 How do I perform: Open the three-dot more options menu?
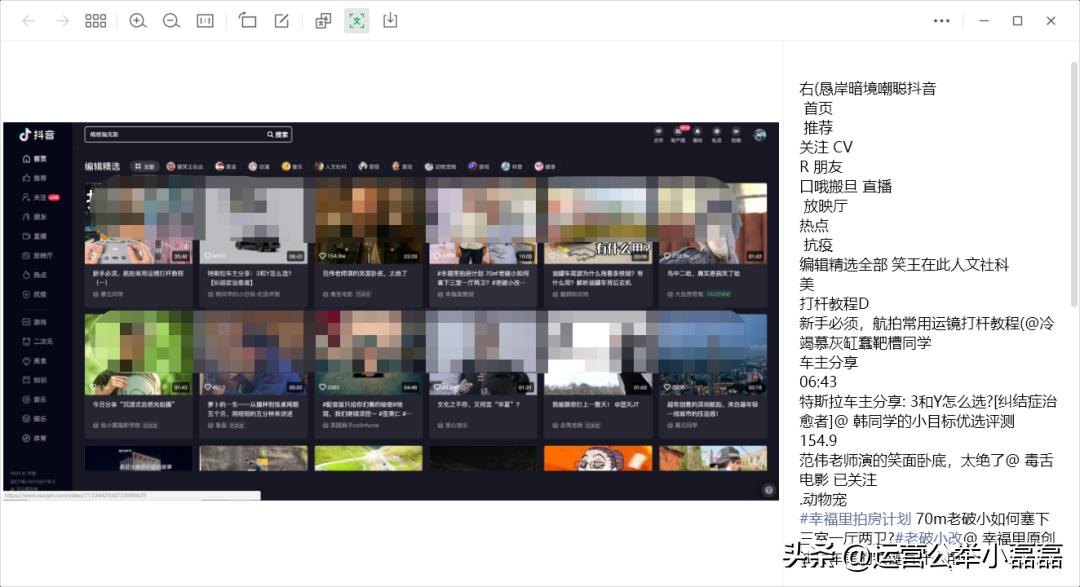(940, 20)
